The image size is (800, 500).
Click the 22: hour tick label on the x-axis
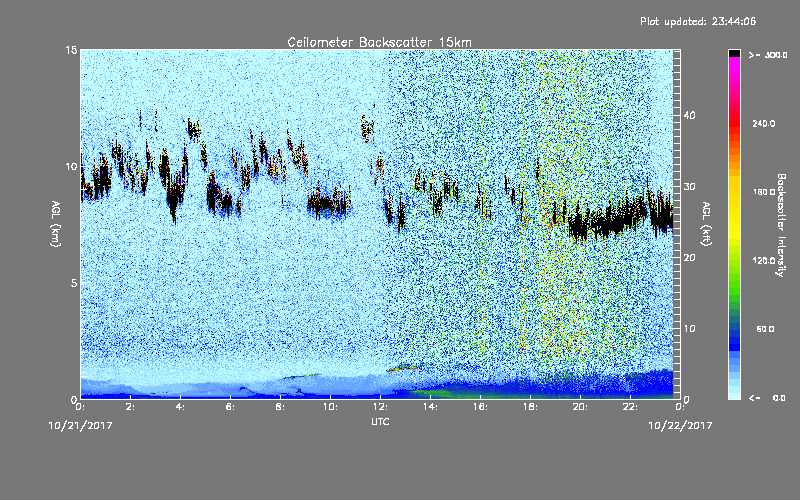point(630,407)
